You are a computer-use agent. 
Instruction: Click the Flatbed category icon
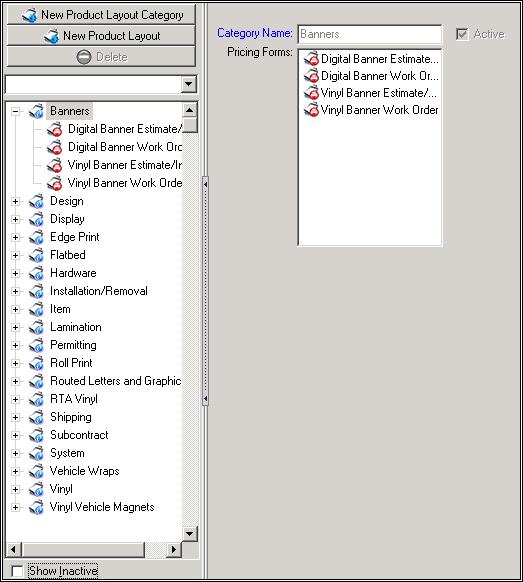pos(36,255)
